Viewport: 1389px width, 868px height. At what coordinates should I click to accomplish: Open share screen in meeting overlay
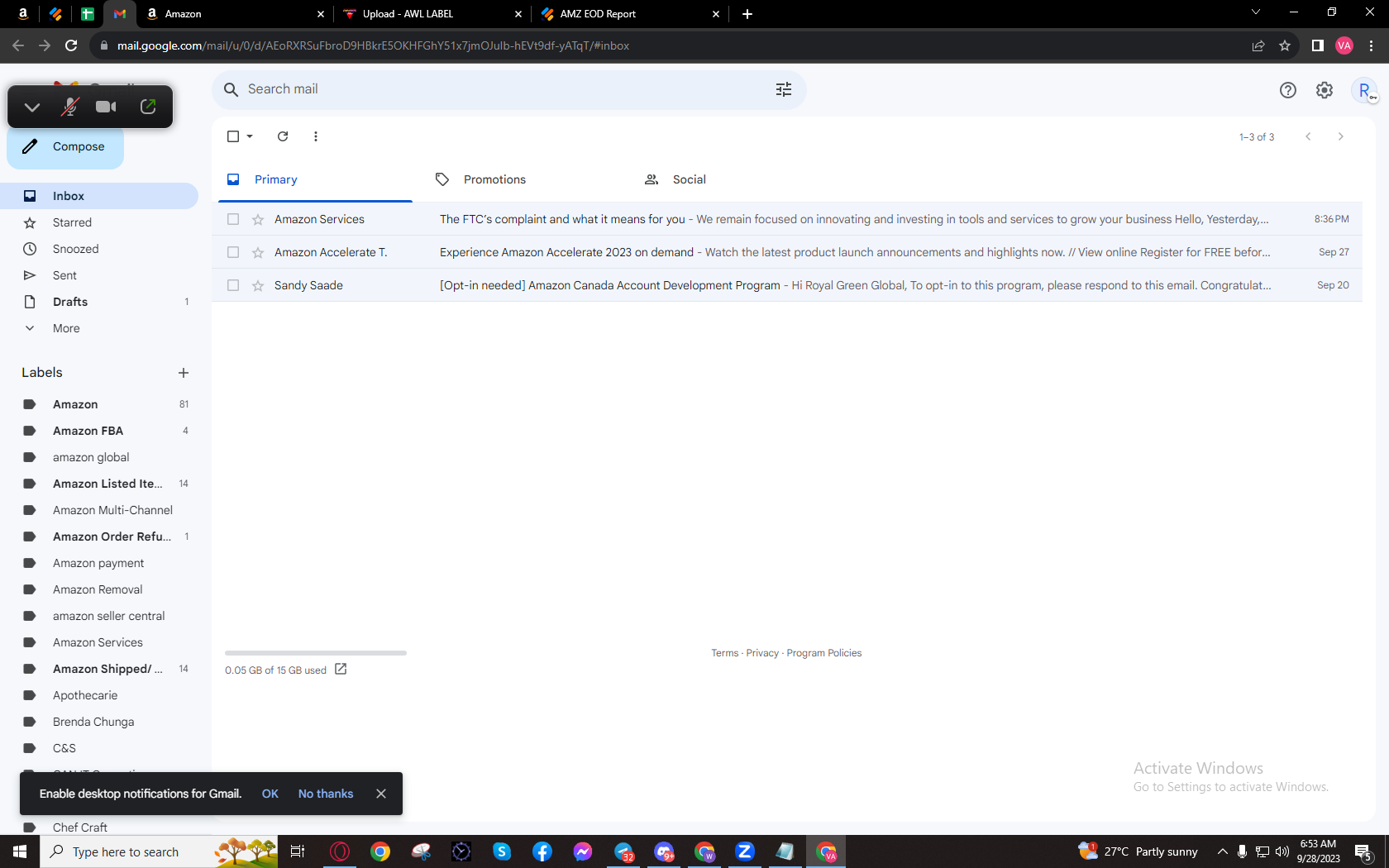pos(148,107)
